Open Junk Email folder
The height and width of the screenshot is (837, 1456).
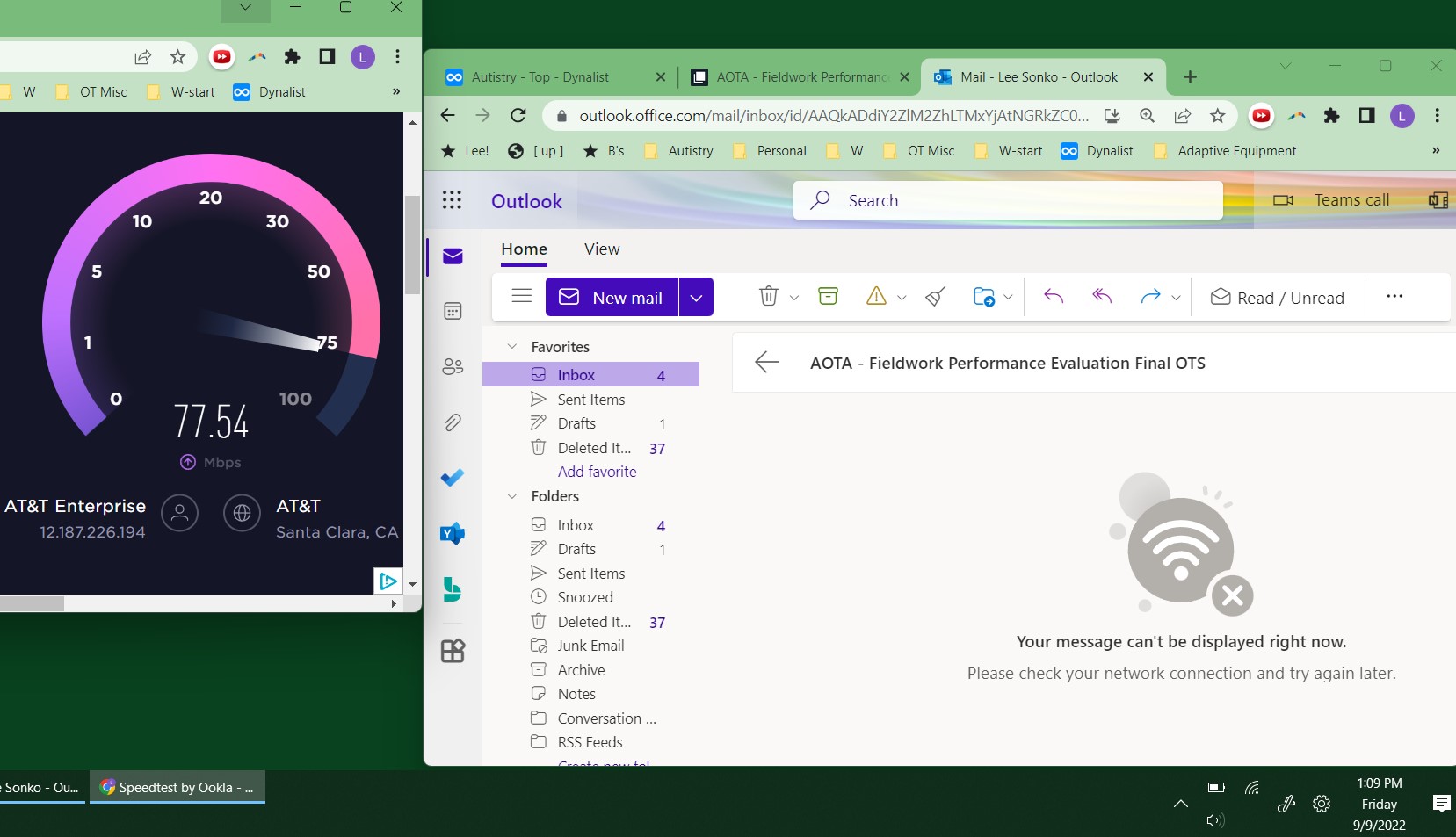click(x=590, y=646)
